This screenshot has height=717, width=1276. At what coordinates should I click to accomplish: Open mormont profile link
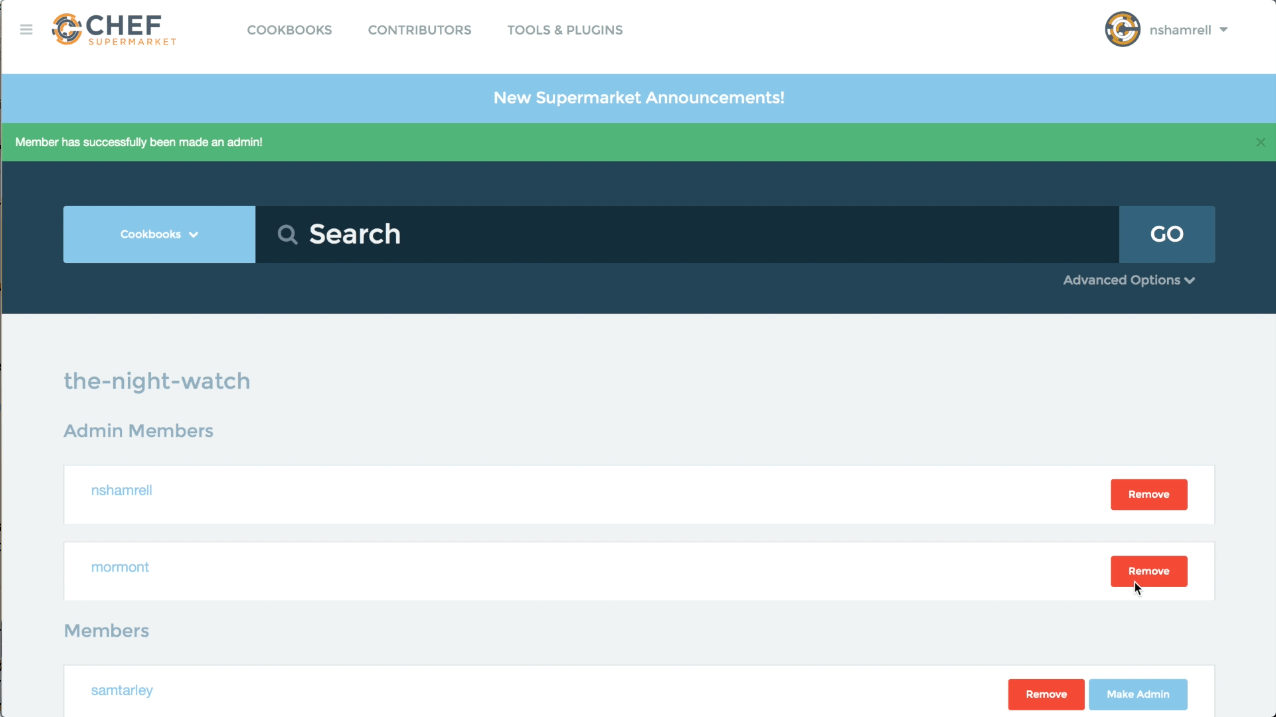pyautogui.click(x=120, y=567)
